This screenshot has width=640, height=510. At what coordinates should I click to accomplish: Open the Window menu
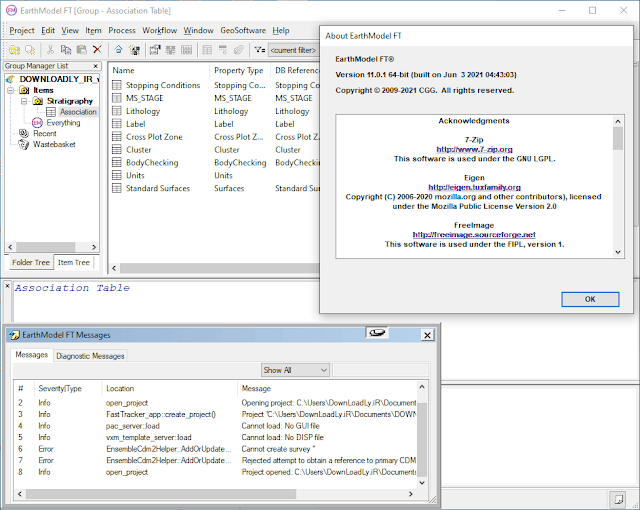[198, 30]
